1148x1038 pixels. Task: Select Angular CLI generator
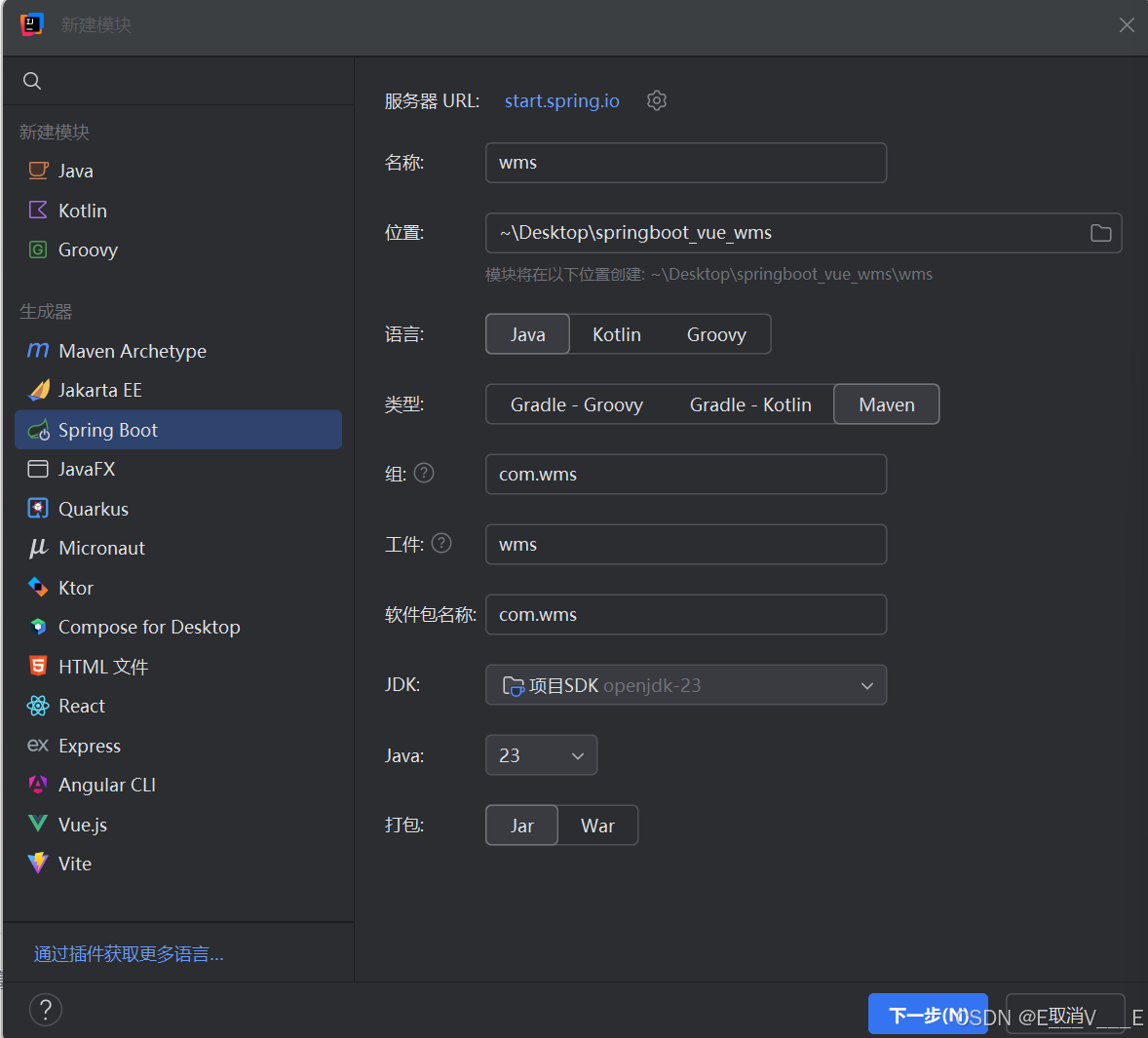click(178, 785)
